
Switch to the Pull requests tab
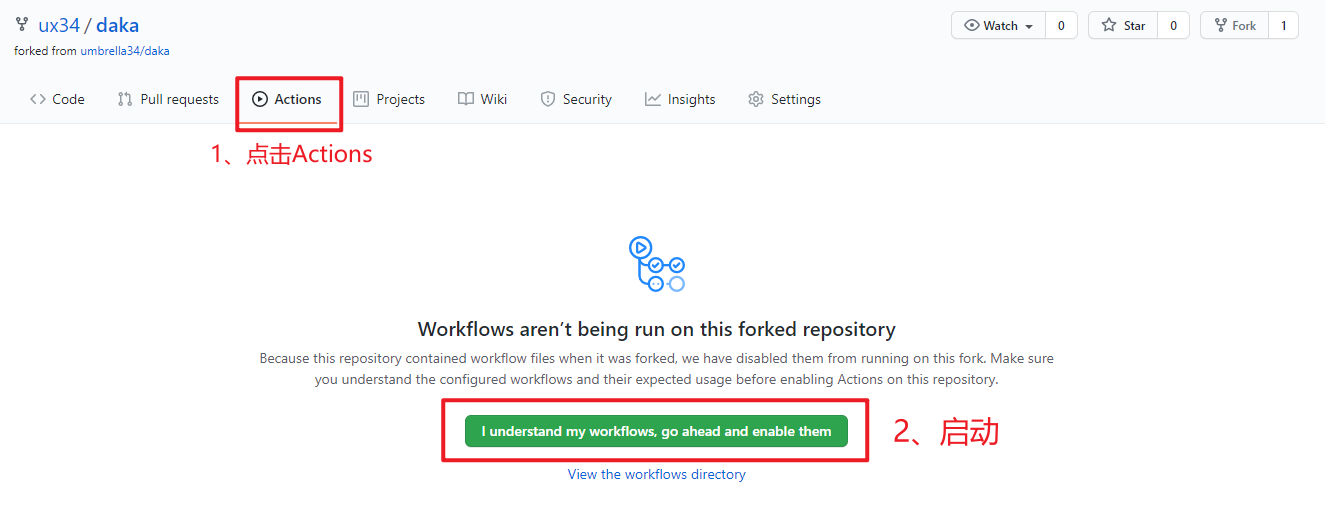[x=168, y=99]
